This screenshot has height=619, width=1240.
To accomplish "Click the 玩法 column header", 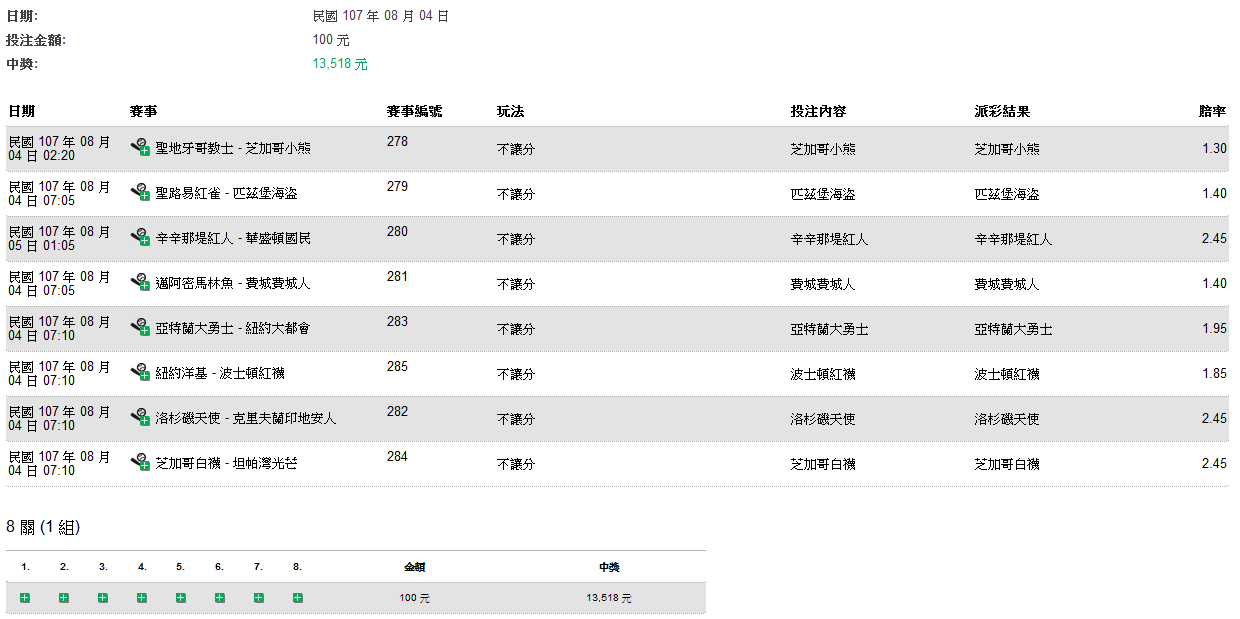I will 510,111.
